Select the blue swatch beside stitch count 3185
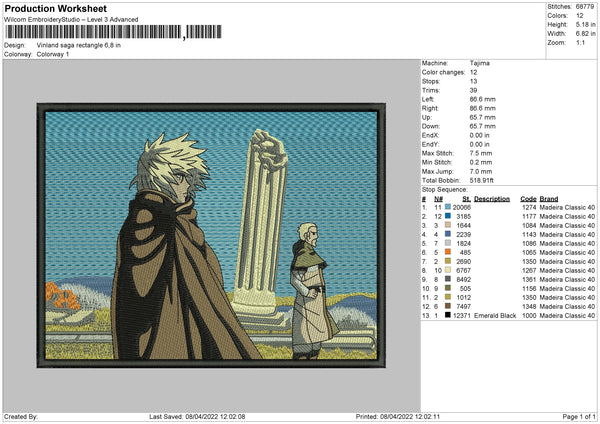Image resolution: width=600 pixels, height=424 pixels. (448, 216)
